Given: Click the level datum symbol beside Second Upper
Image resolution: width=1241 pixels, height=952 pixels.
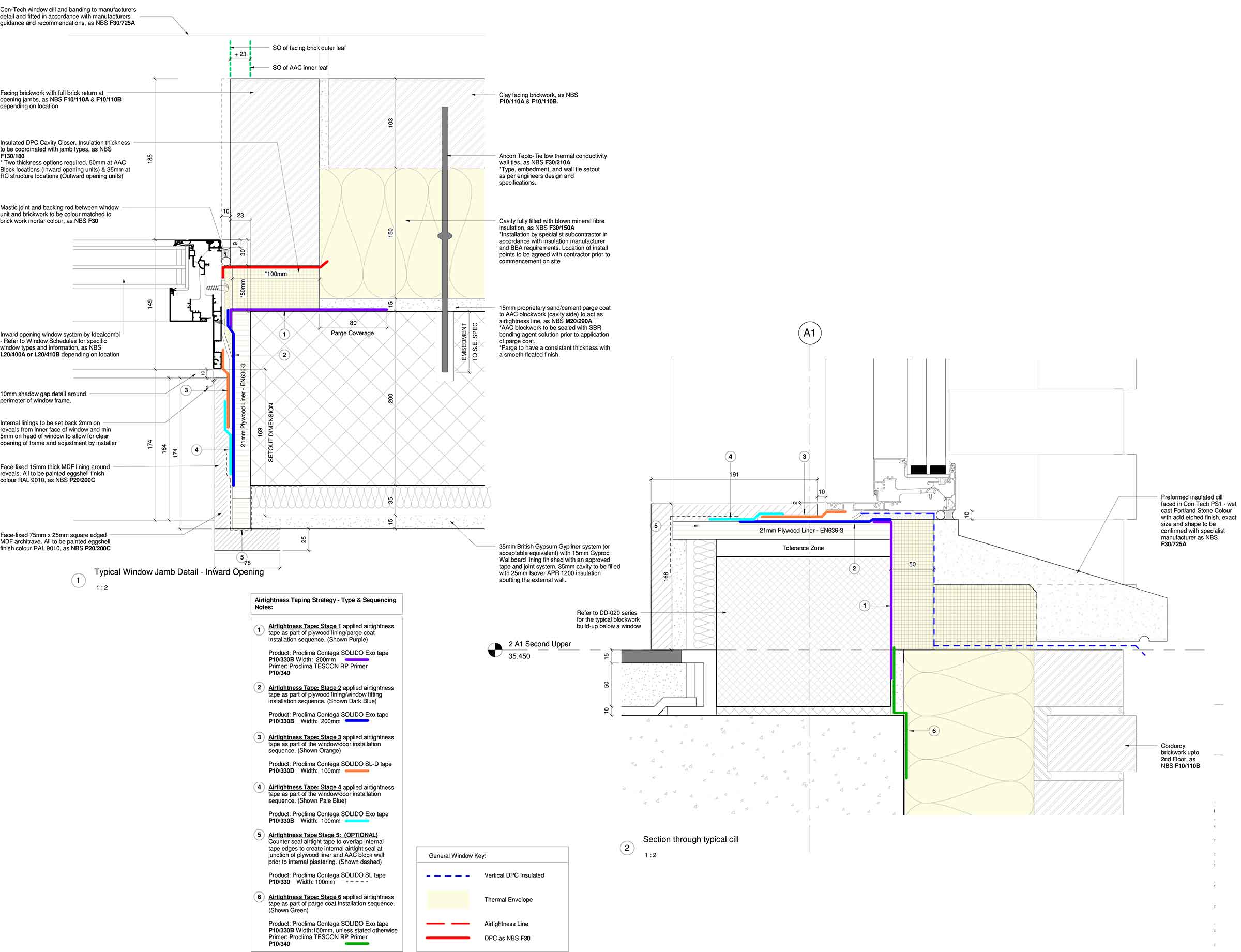Looking at the screenshot, I should (495, 650).
